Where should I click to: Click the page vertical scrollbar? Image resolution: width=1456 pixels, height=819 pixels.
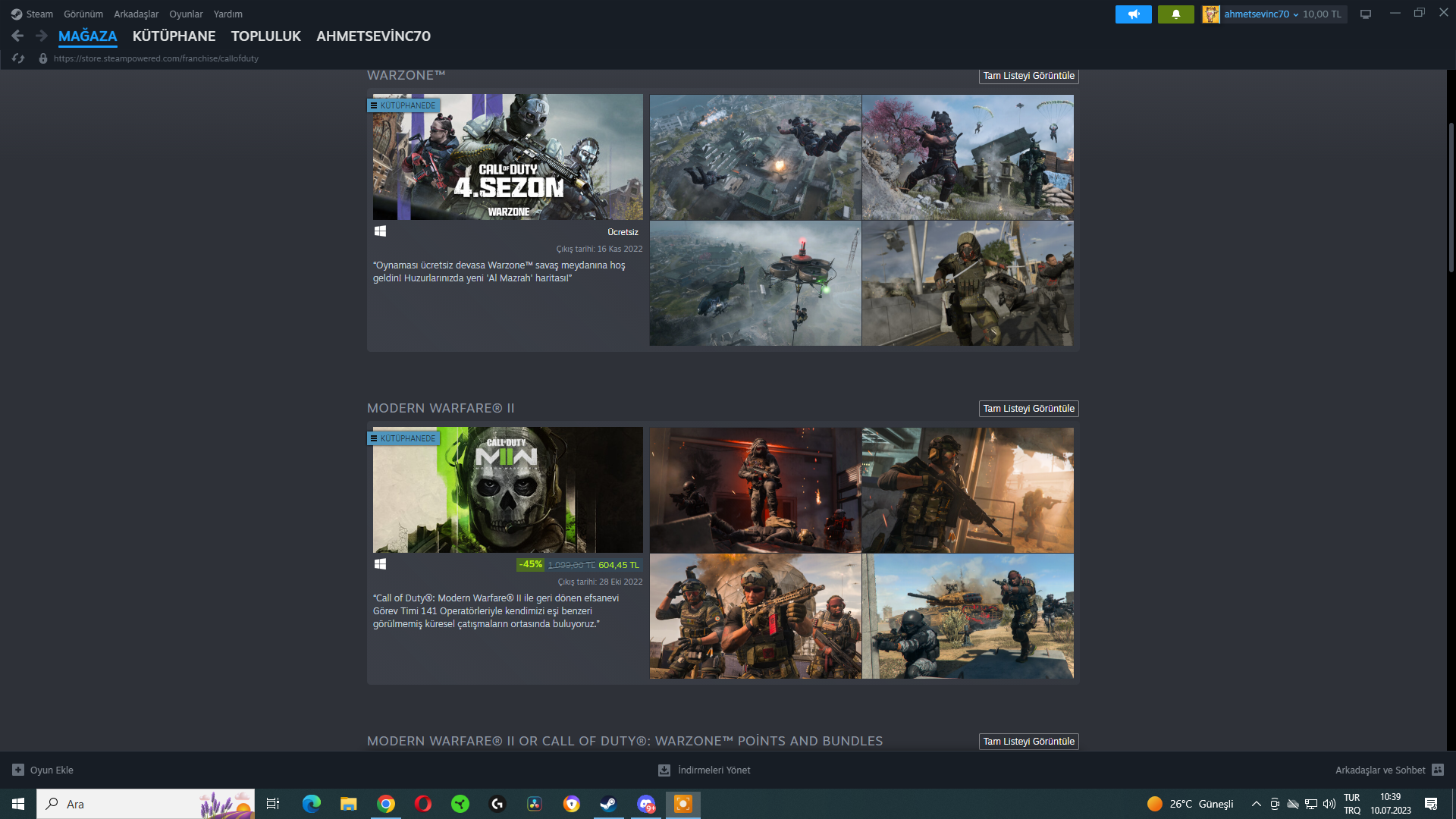[x=1451, y=197]
